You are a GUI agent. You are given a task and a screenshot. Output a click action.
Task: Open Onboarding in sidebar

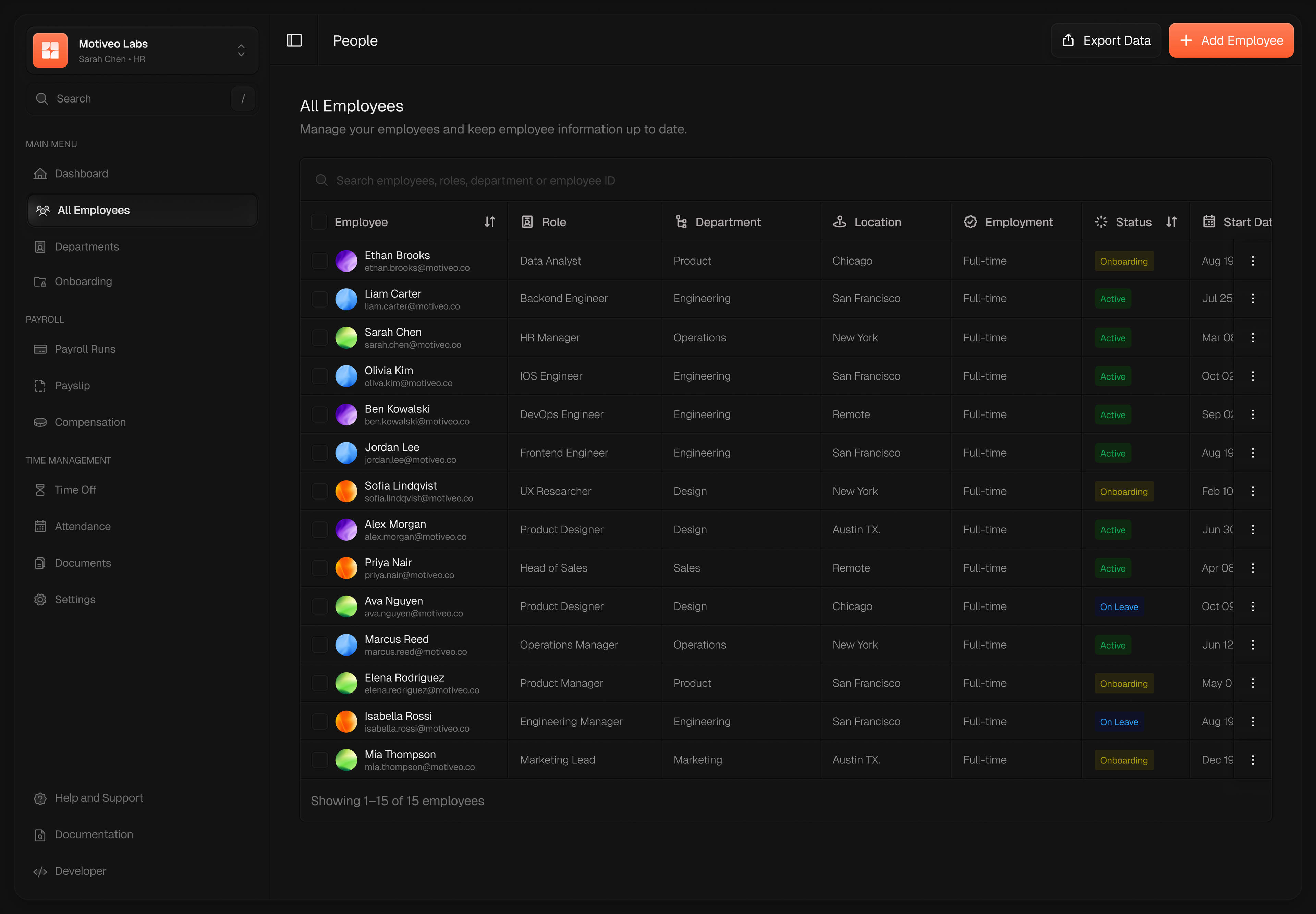[142, 281]
